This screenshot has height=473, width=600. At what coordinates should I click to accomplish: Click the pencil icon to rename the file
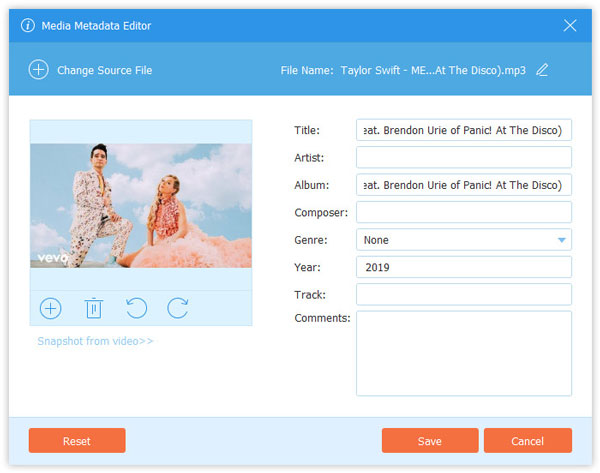point(542,70)
